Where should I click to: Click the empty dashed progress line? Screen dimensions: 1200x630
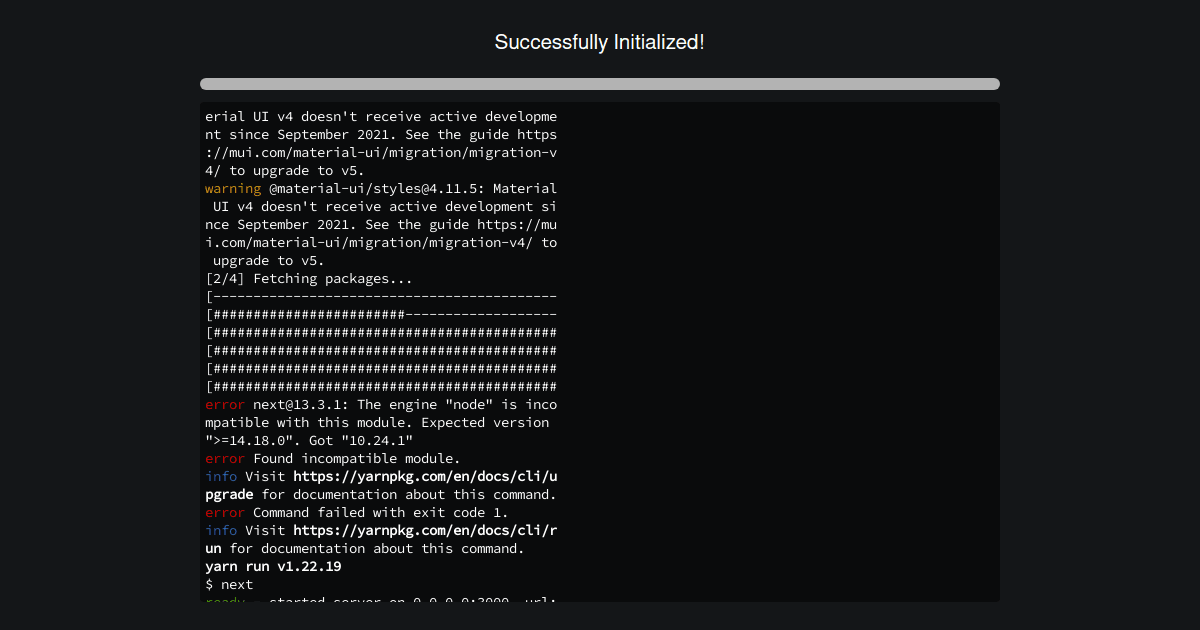[381, 297]
